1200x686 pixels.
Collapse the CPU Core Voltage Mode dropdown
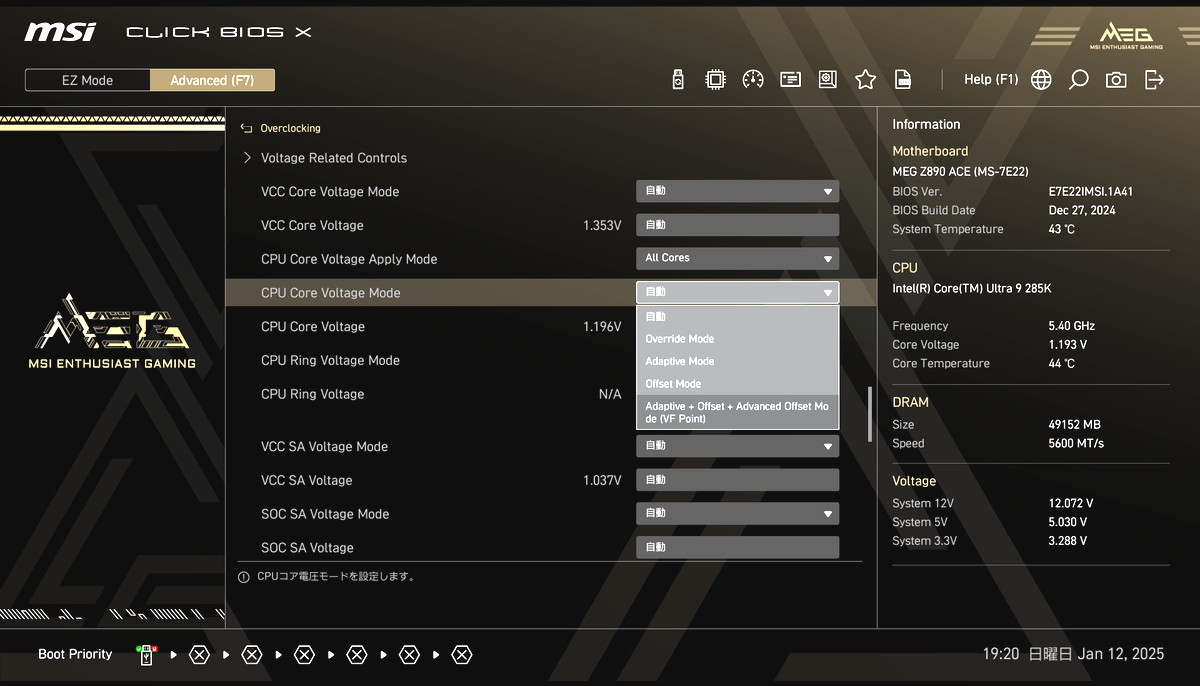pos(738,292)
